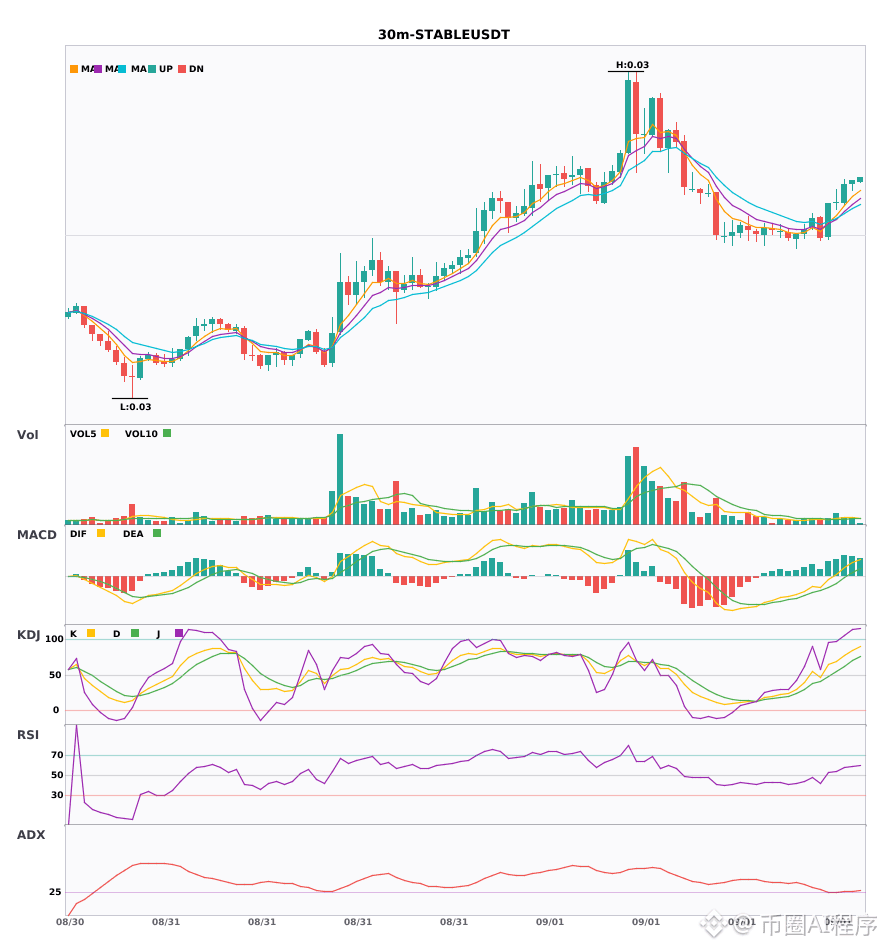Click the RSI panel label
The height and width of the screenshot is (950, 885).
pos(28,735)
